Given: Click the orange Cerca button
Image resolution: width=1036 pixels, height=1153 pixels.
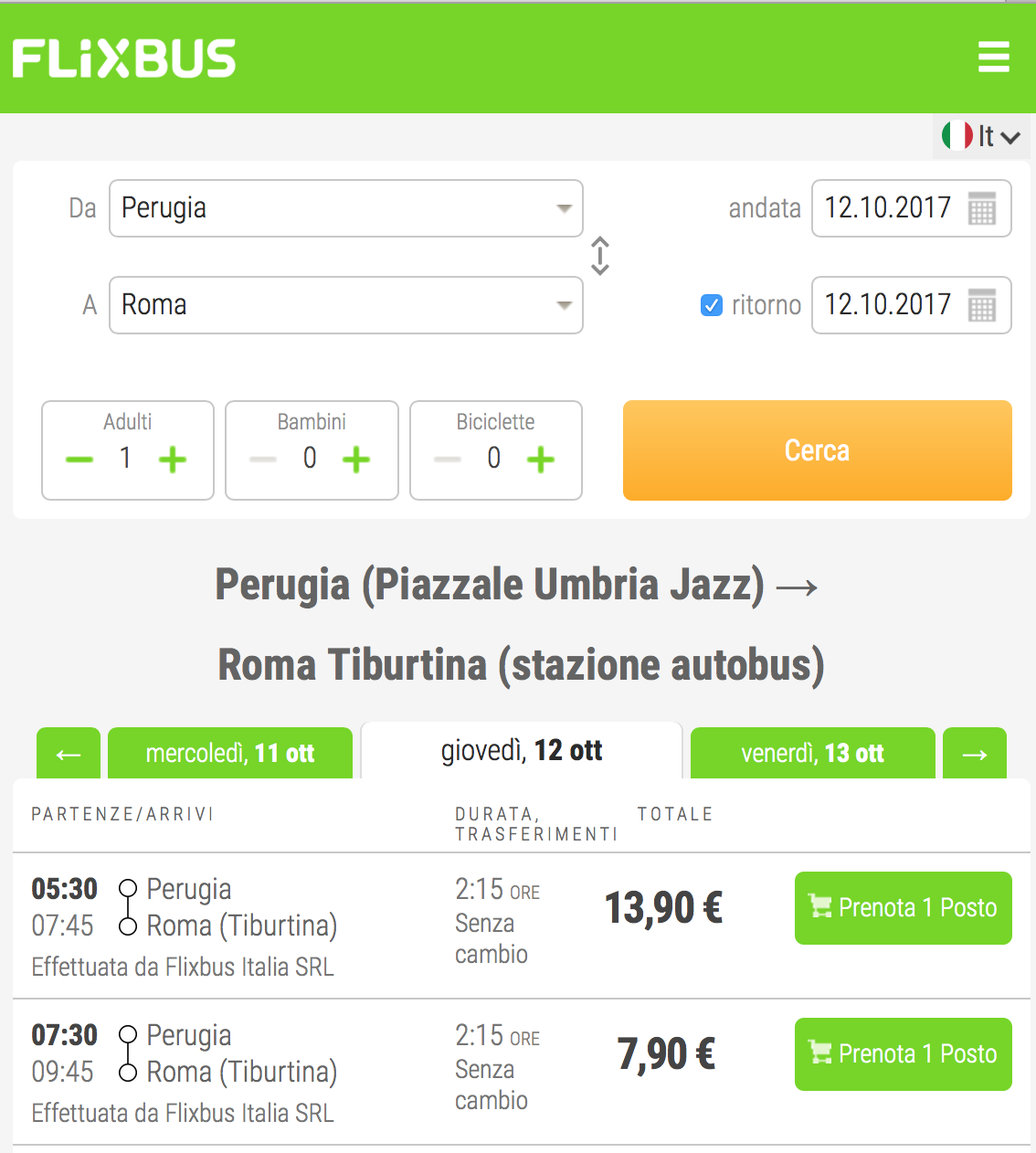Looking at the screenshot, I should [x=818, y=450].
